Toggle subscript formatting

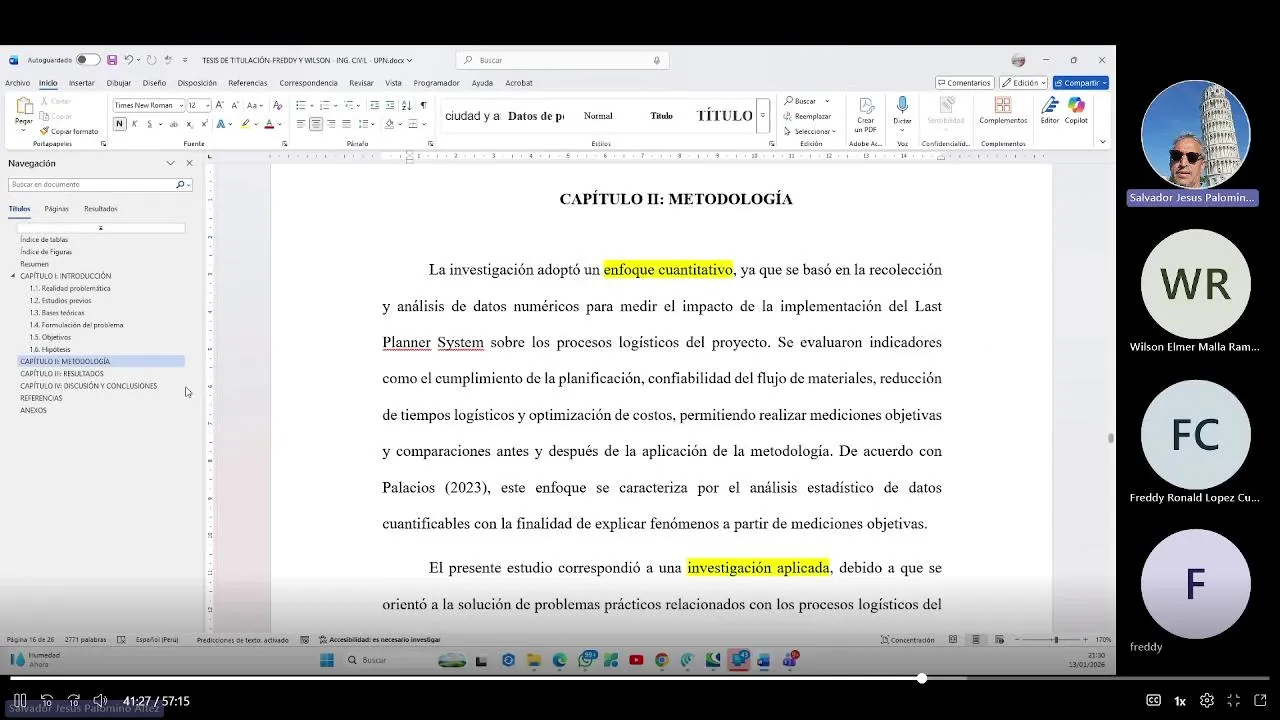click(189, 124)
